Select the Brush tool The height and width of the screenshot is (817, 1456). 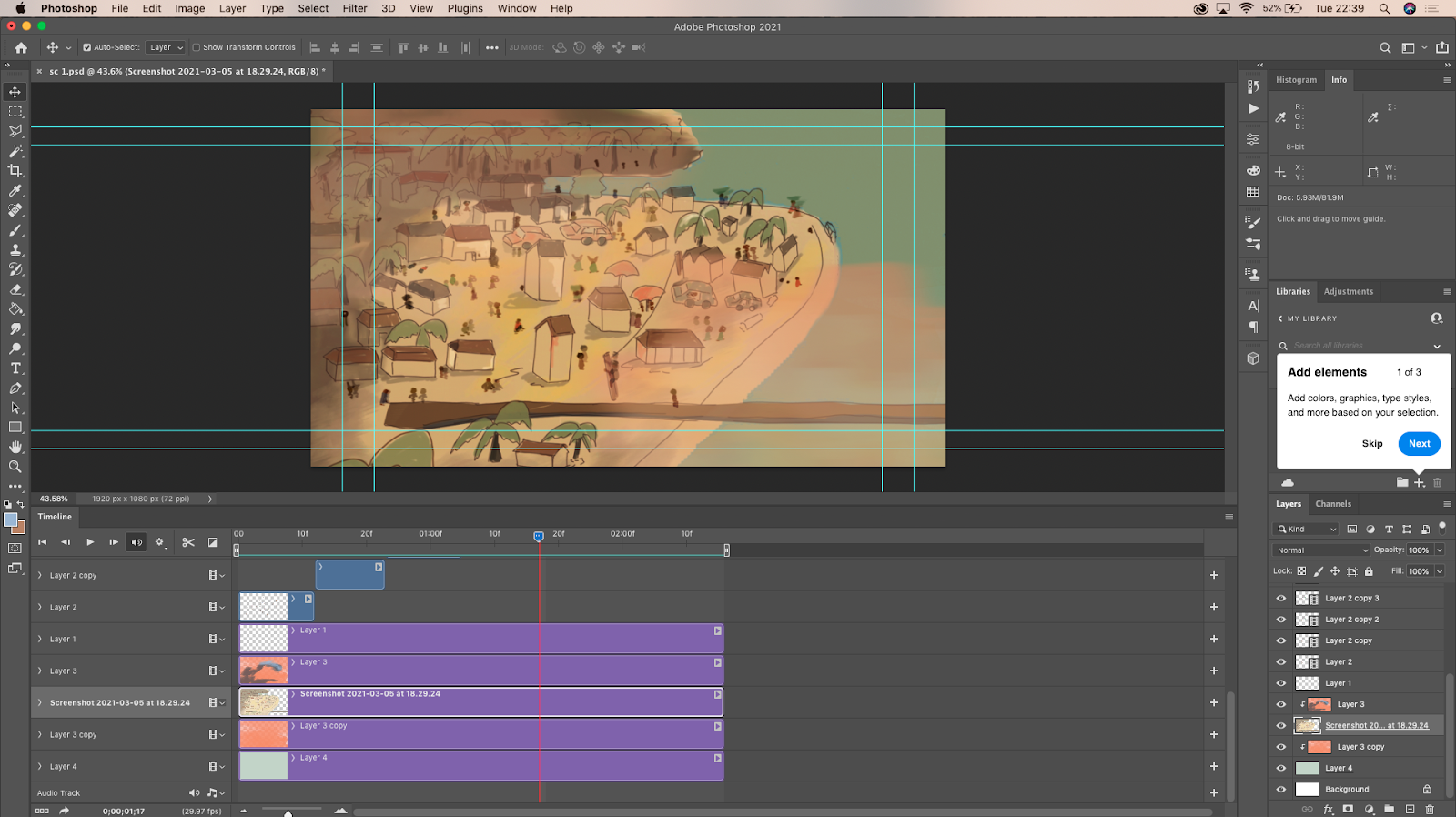point(15,230)
